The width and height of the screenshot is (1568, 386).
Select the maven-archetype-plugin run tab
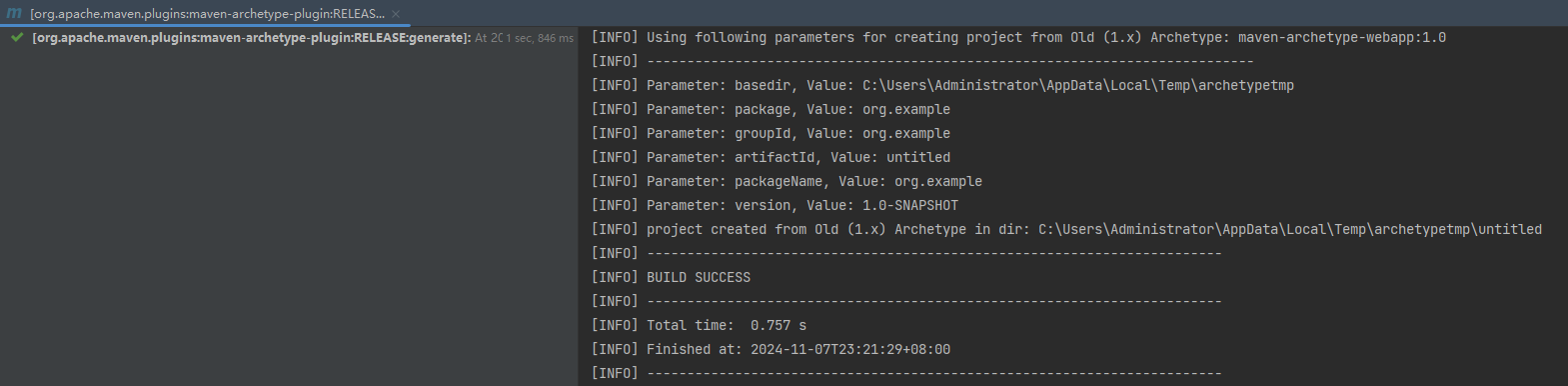click(206, 13)
